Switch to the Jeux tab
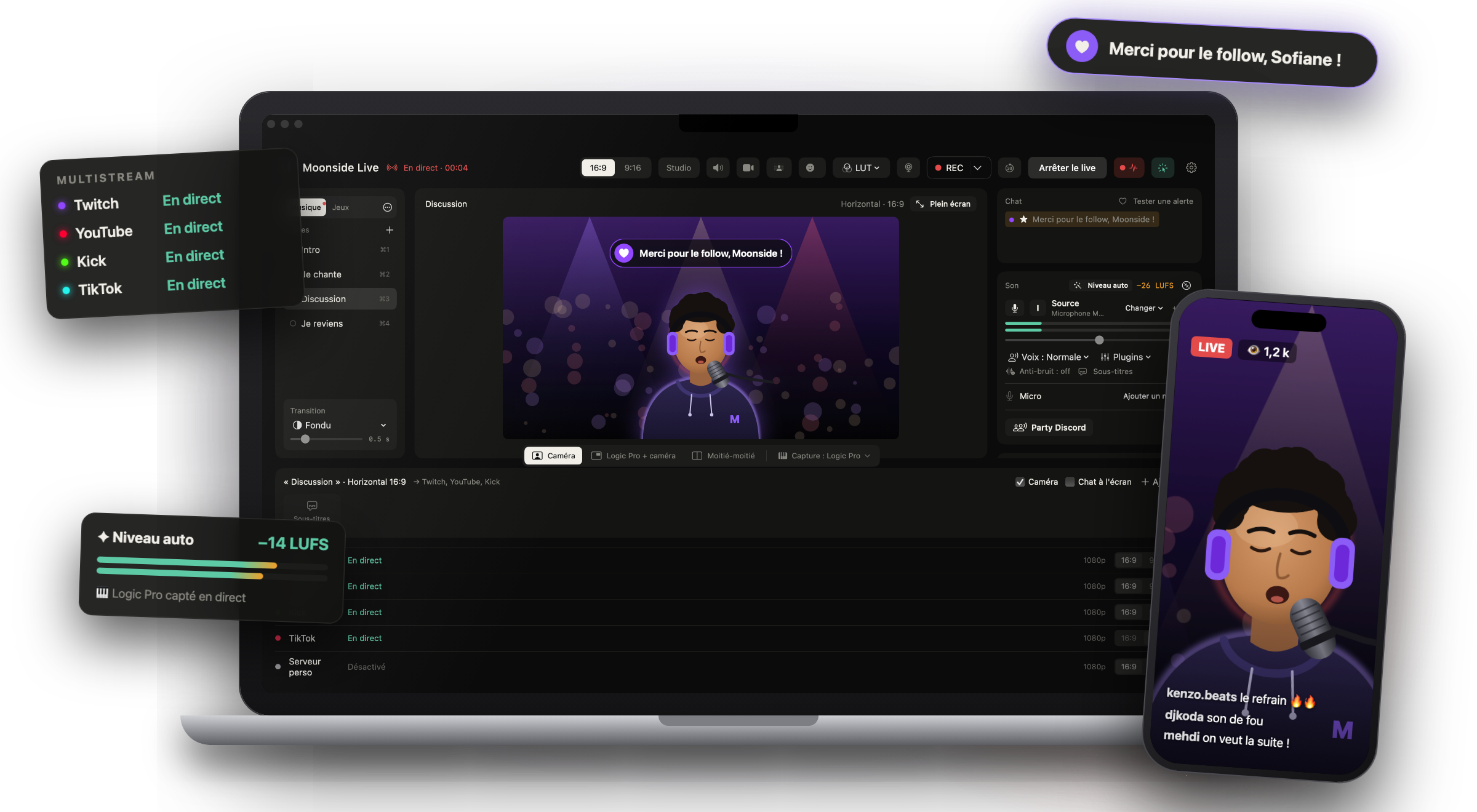This screenshot has width=1477, height=812. [x=340, y=207]
